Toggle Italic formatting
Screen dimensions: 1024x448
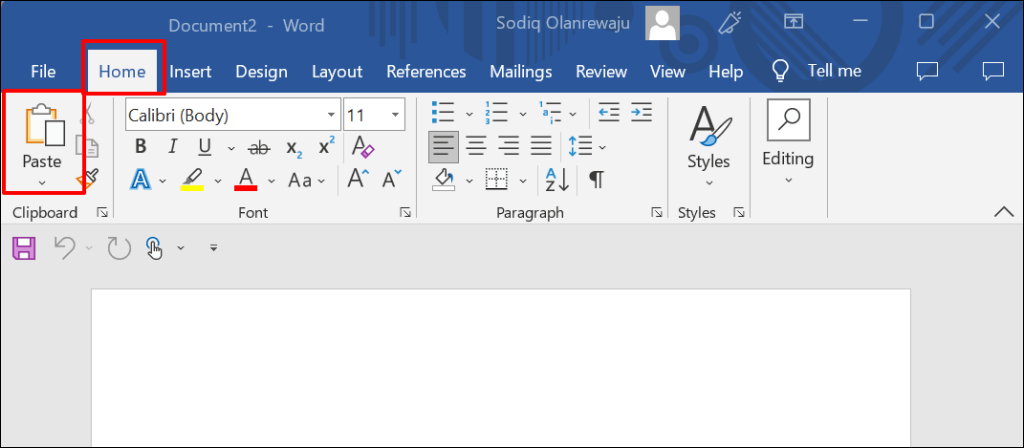click(172, 148)
